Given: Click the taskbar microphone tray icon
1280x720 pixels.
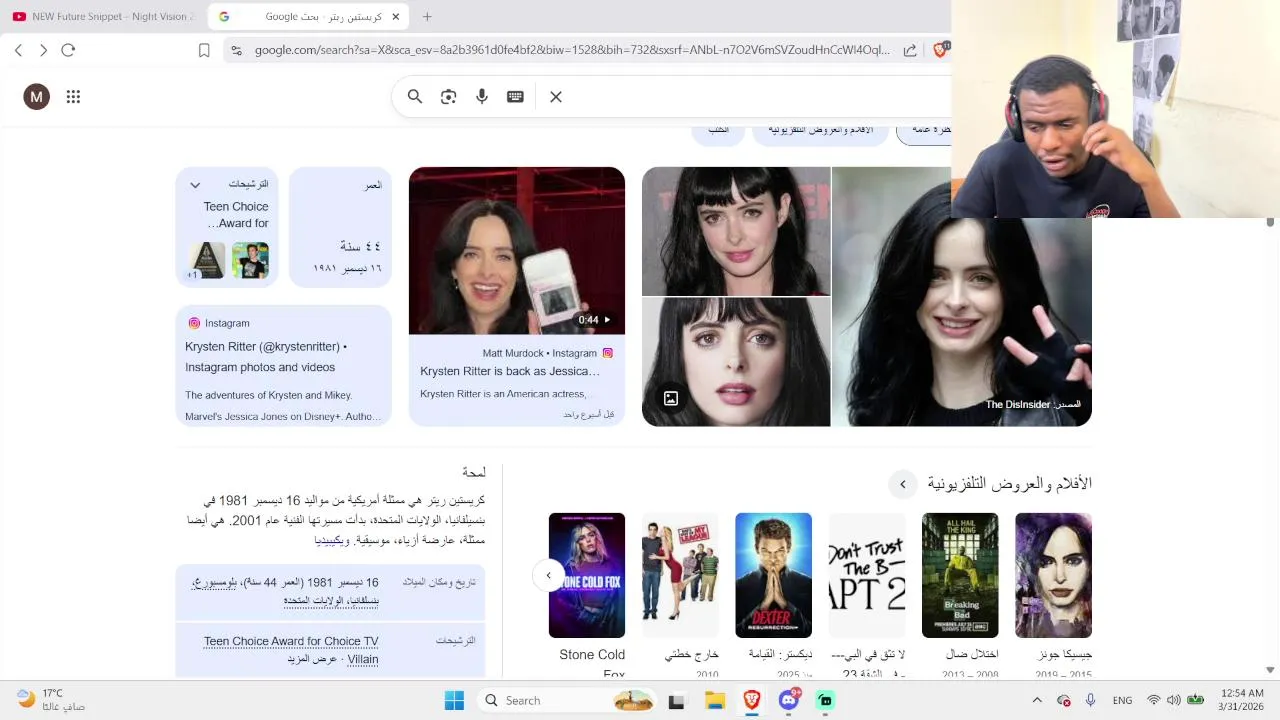Looking at the screenshot, I should click(x=1090, y=700).
